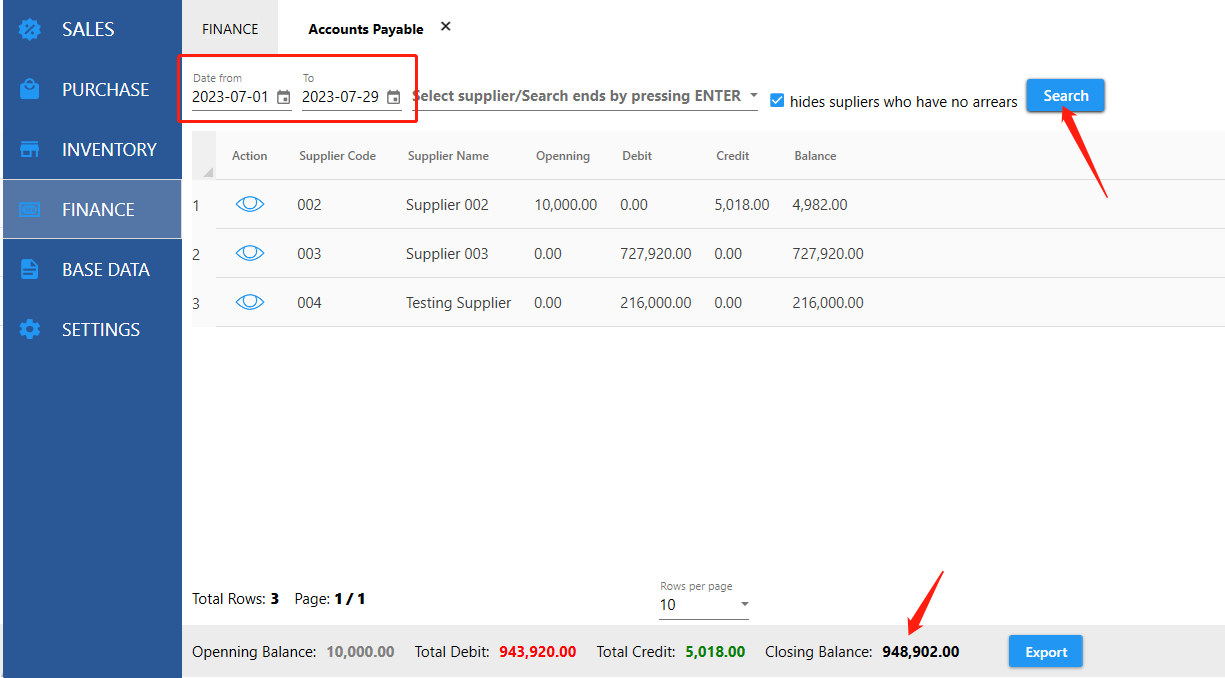Uncheck hides suppliers with no arrears
Screen dimensions: 1225x678
(x=777, y=100)
